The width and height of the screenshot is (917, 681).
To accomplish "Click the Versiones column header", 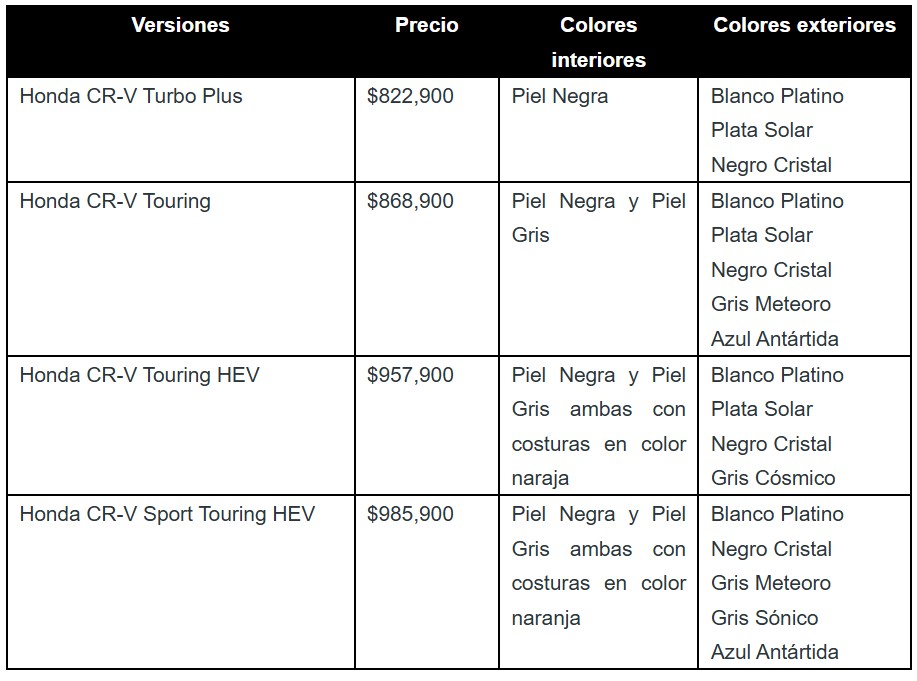I will [180, 25].
